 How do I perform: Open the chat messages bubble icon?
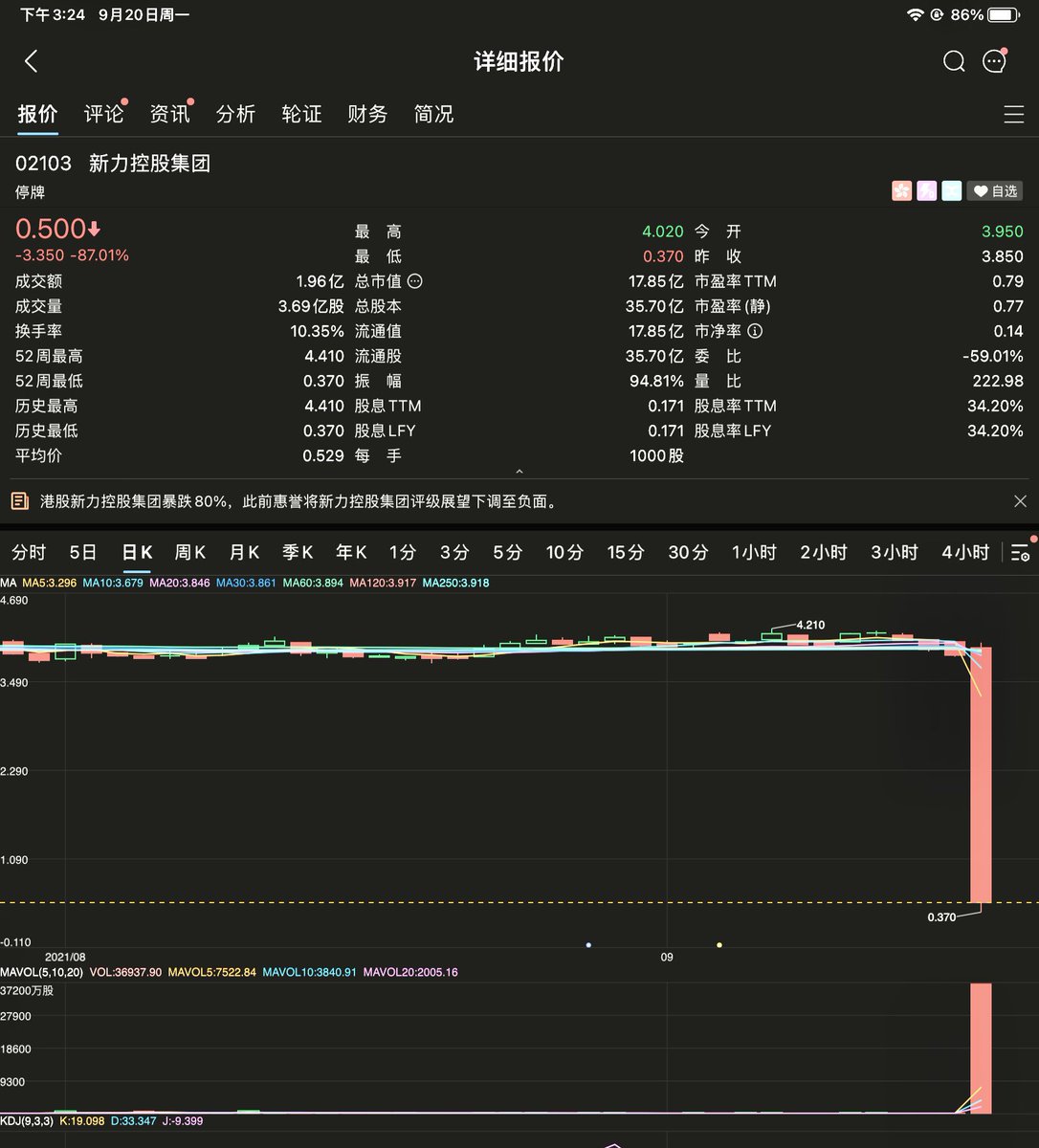[x=995, y=61]
